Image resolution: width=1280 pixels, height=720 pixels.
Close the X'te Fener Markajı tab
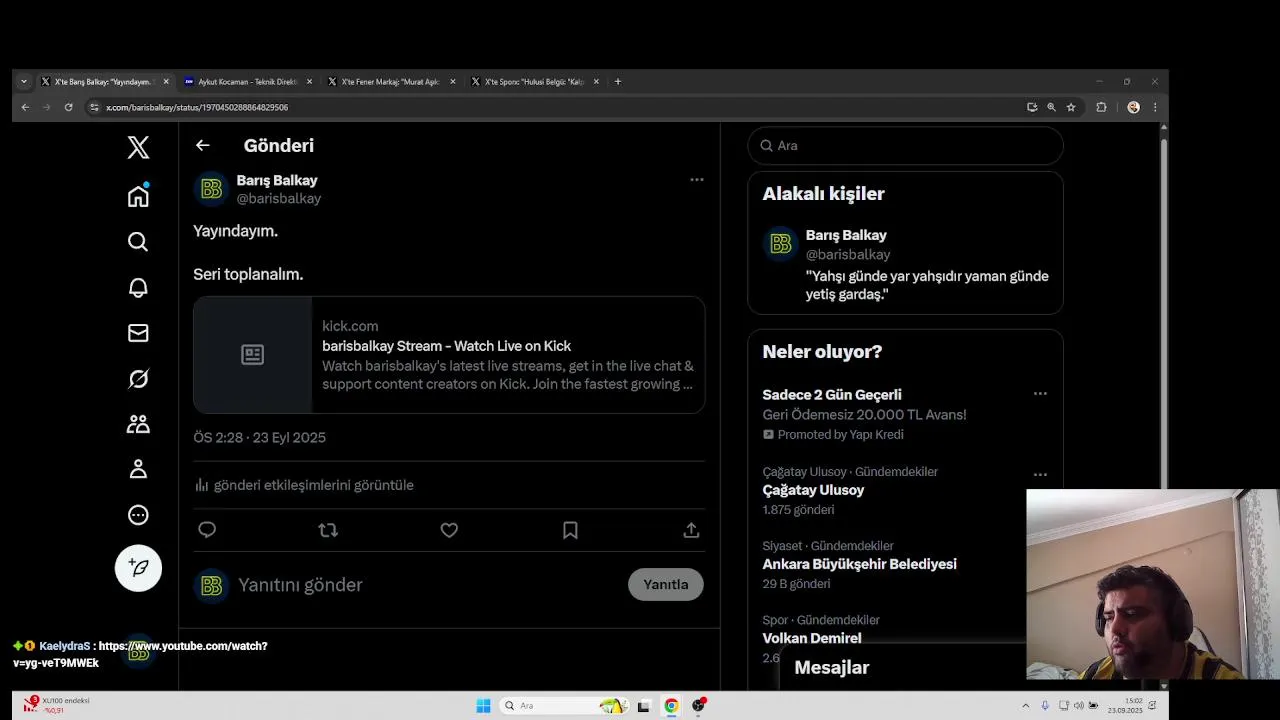pos(453,82)
